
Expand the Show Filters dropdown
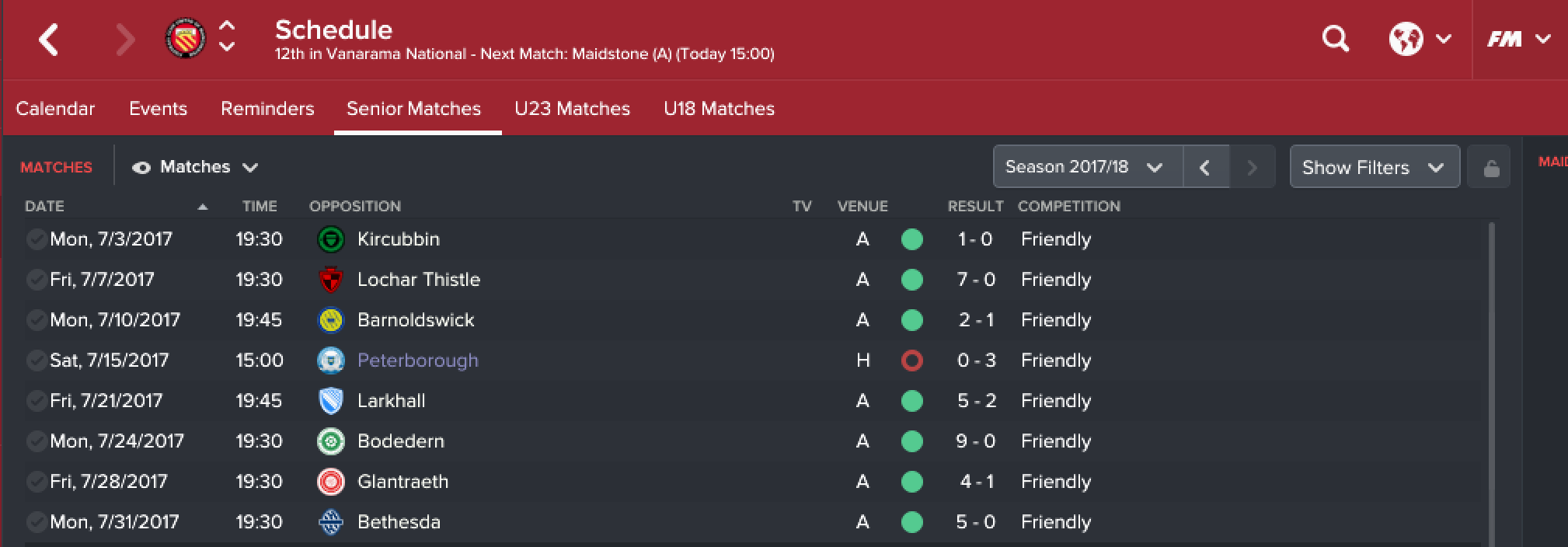1375,167
